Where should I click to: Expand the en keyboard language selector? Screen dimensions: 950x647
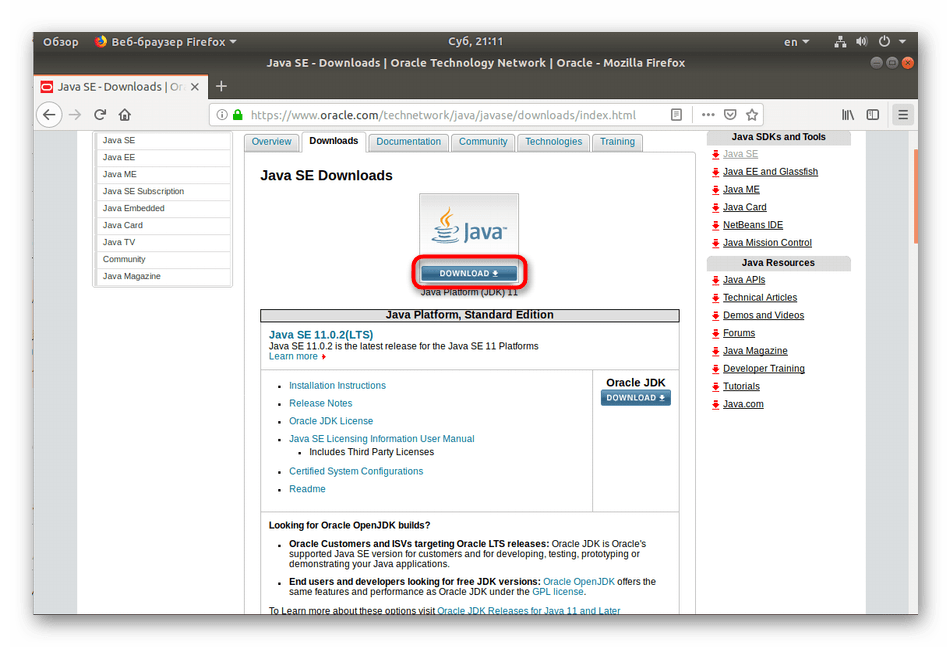[796, 42]
